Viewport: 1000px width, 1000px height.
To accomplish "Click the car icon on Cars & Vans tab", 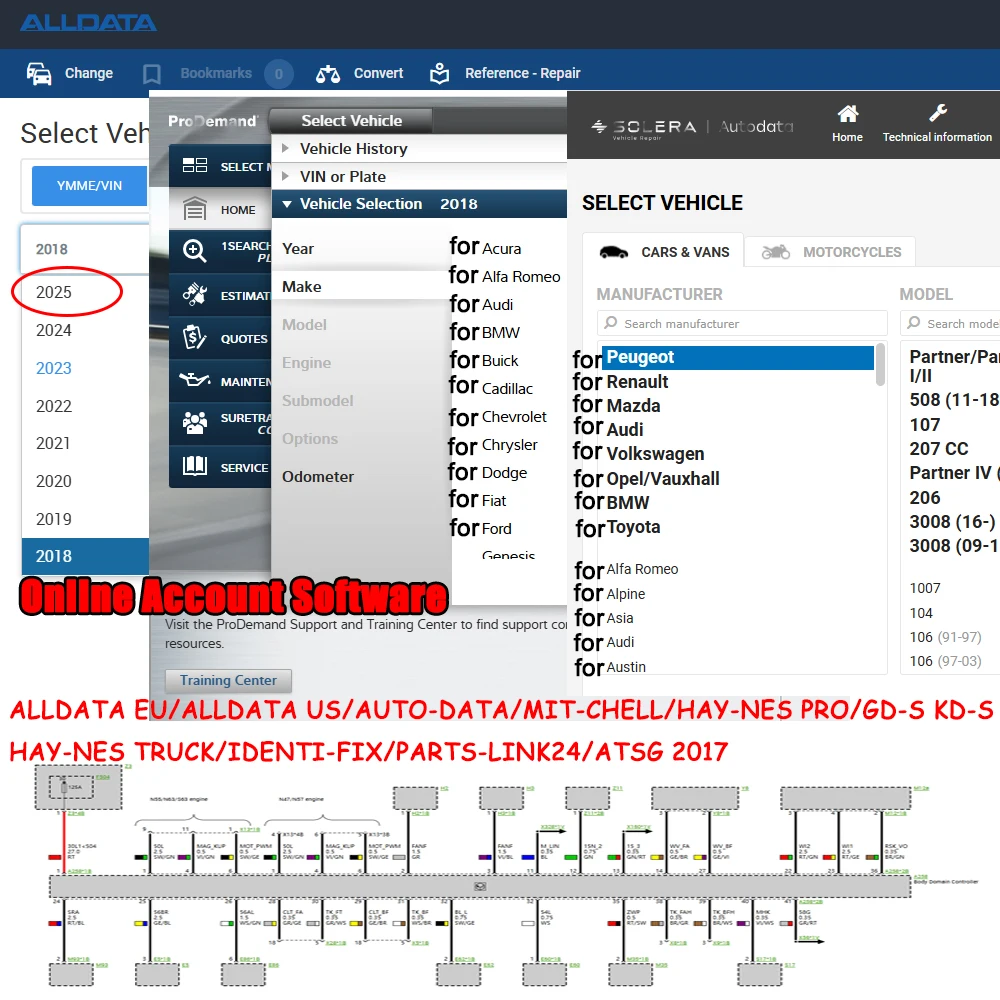I will (614, 253).
